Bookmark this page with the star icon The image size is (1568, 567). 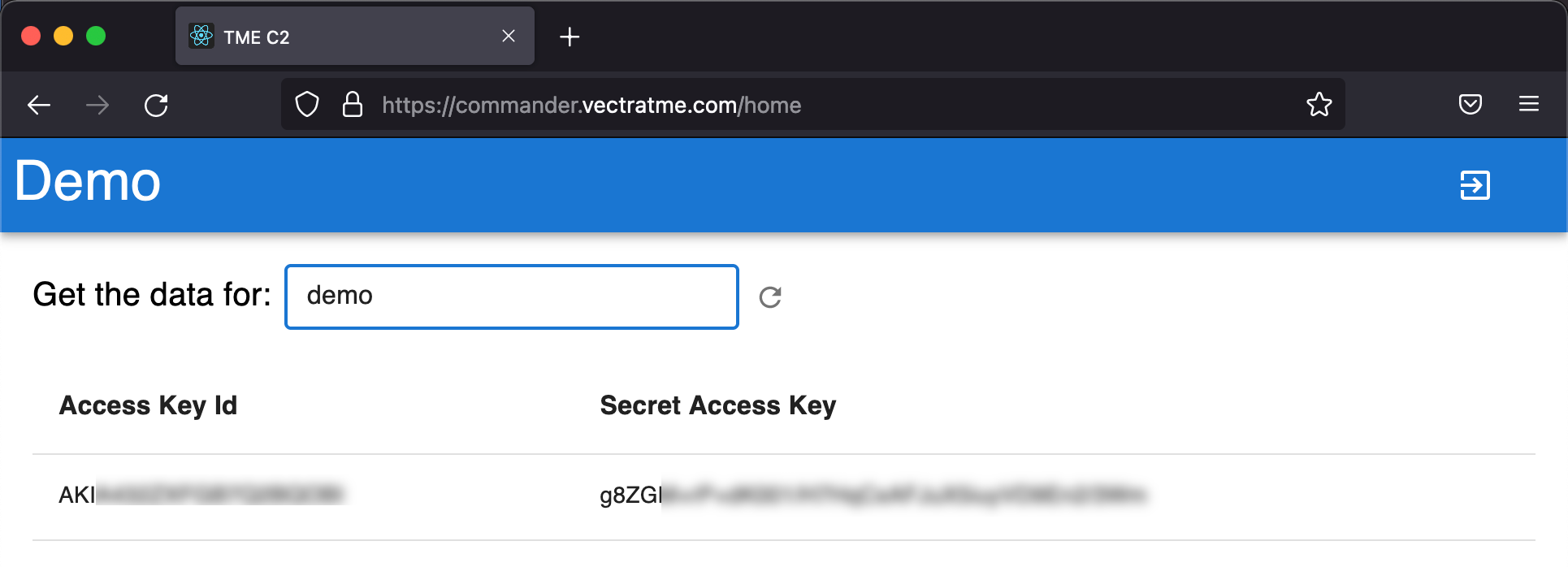tap(1319, 105)
